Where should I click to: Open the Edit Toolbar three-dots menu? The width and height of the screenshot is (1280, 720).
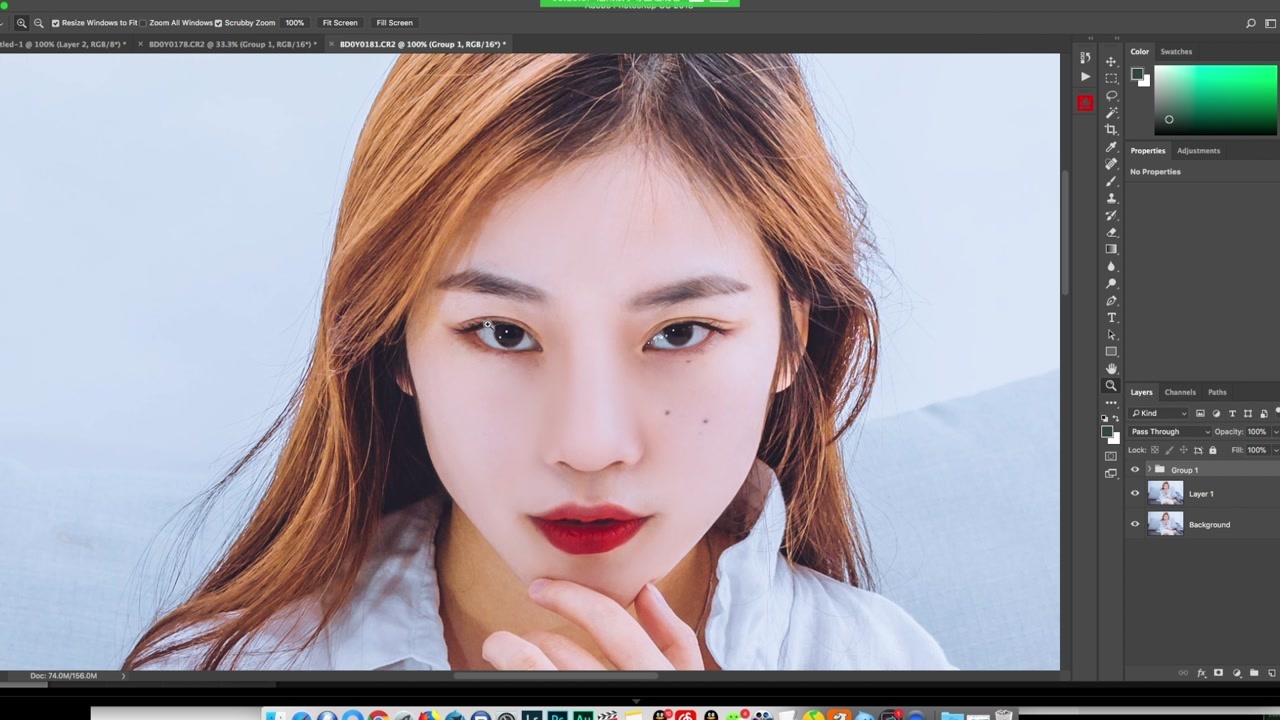[1111, 403]
